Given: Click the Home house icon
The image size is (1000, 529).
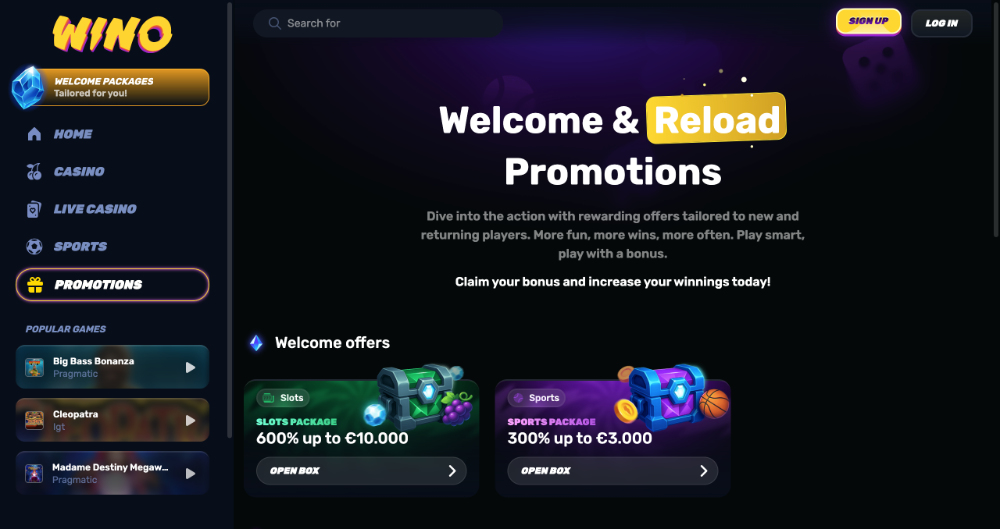Looking at the screenshot, I should pyautogui.click(x=34, y=134).
